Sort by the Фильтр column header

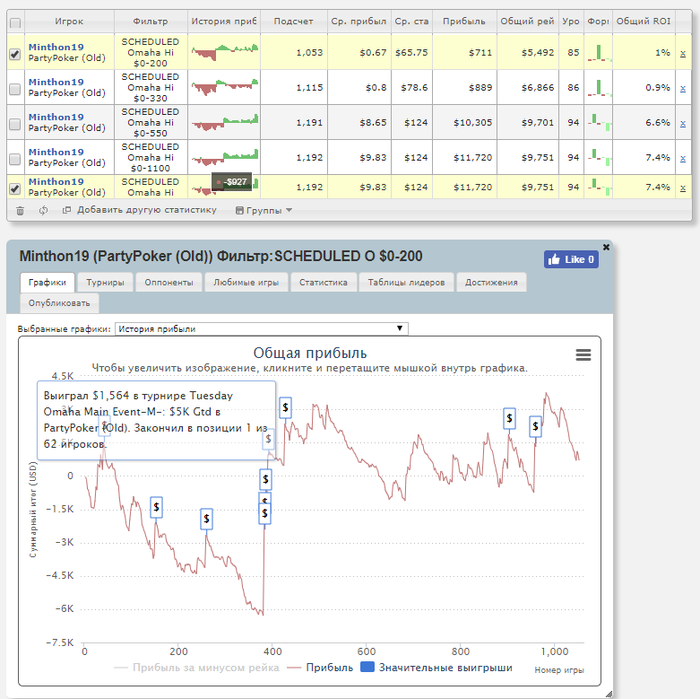coord(150,21)
